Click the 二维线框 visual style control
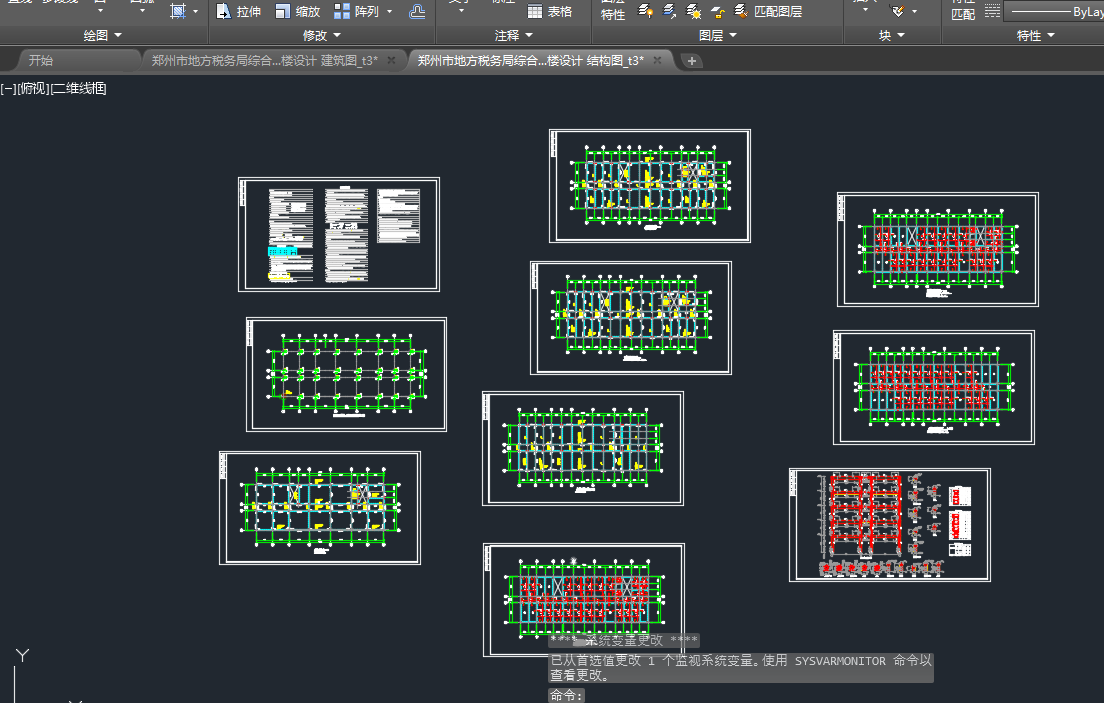Image resolution: width=1104 pixels, height=703 pixels. [79, 89]
